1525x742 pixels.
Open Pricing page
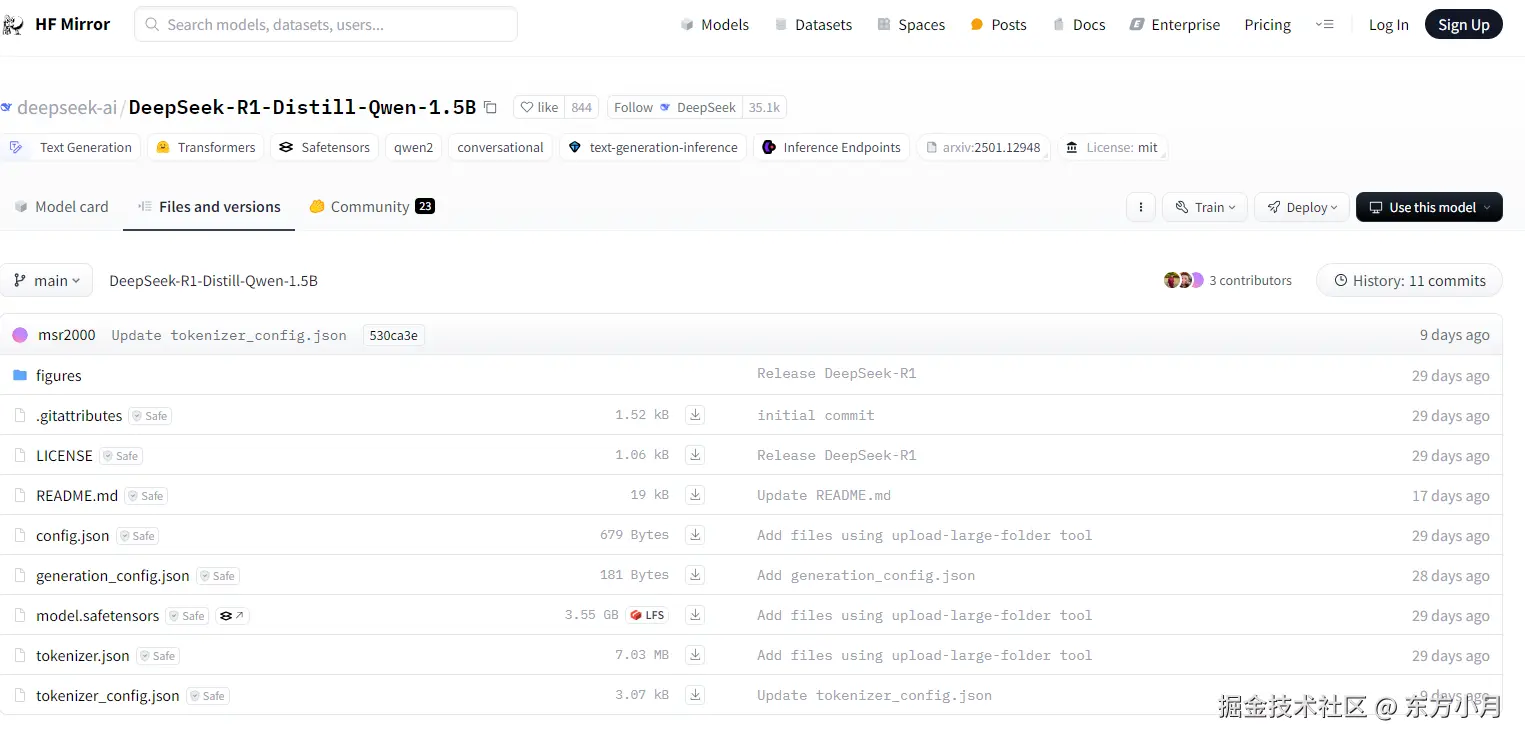tap(1267, 25)
